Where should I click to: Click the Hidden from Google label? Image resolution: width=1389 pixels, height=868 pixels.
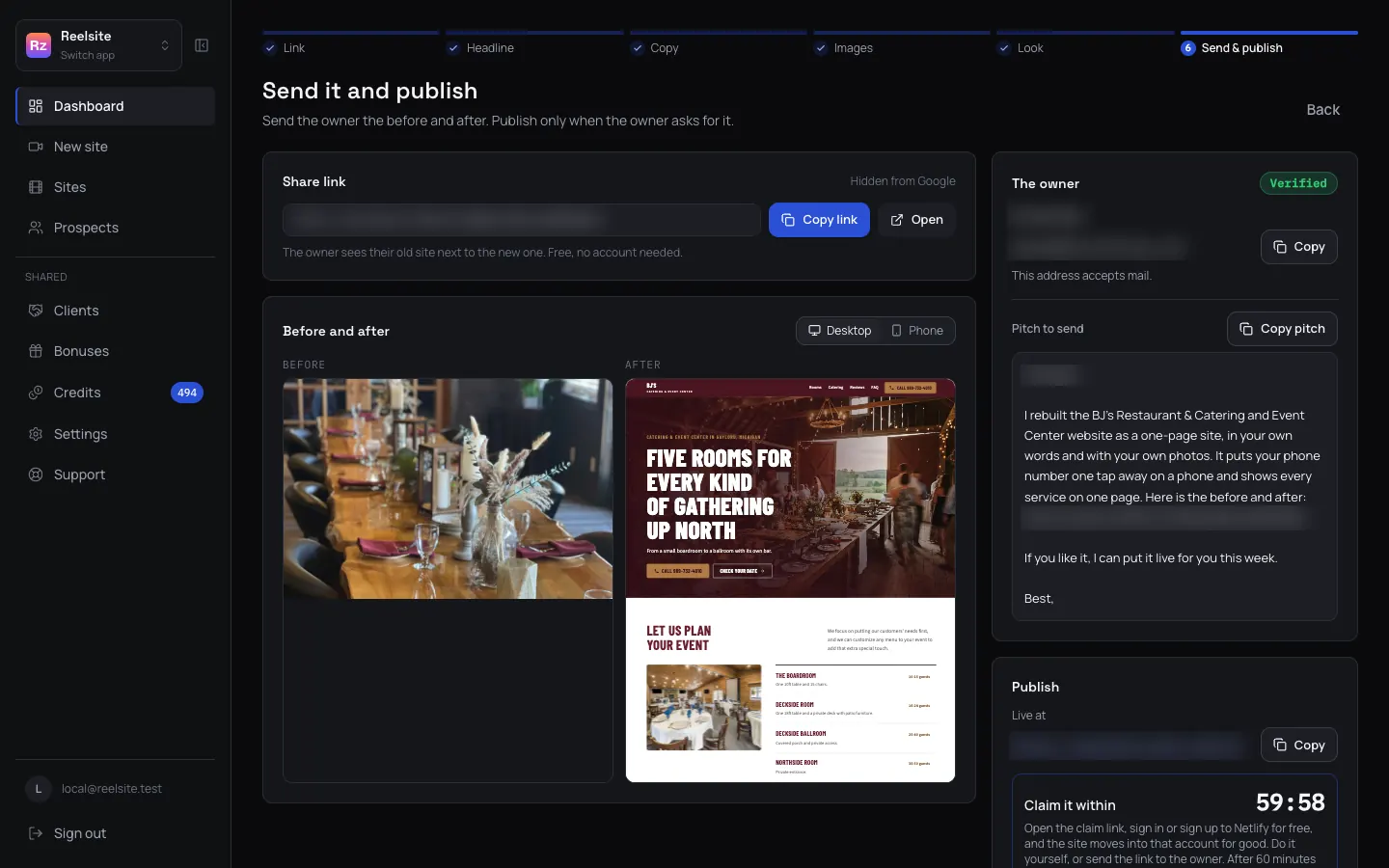pos(903,181)
